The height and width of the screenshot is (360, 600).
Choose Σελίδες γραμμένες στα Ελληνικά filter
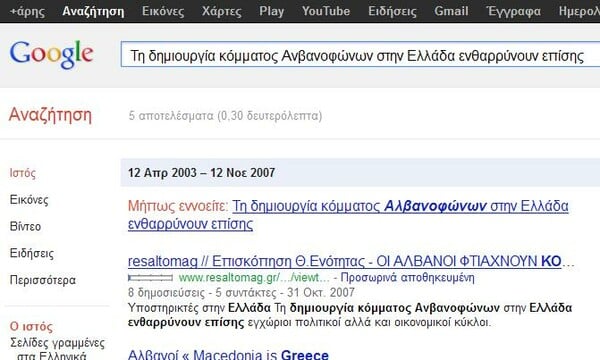click(x=57, y=349)
